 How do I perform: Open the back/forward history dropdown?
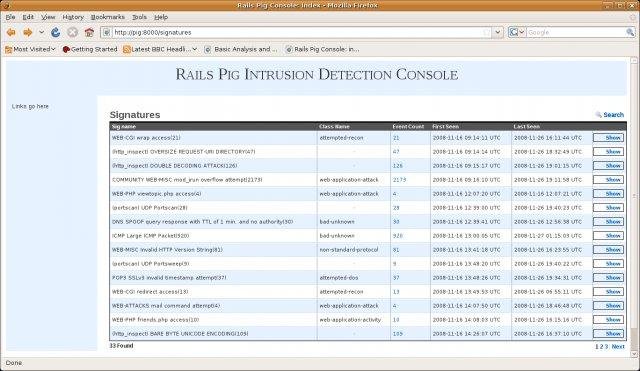tap(41, 32)
